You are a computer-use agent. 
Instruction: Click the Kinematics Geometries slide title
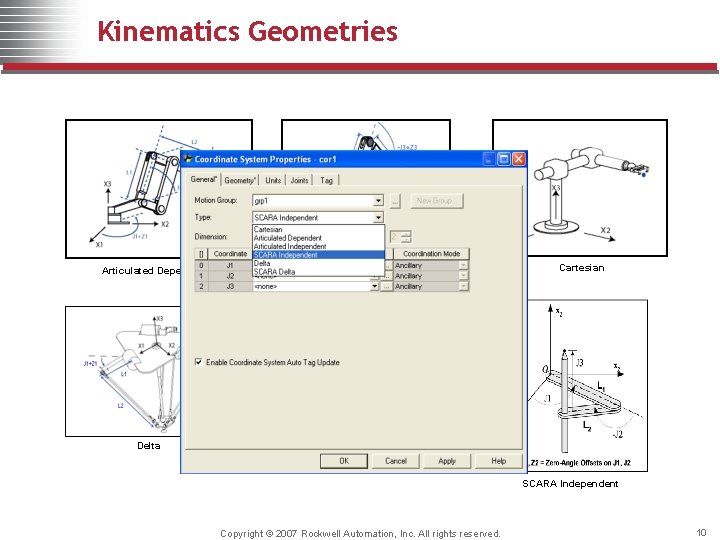click(248, 31)
